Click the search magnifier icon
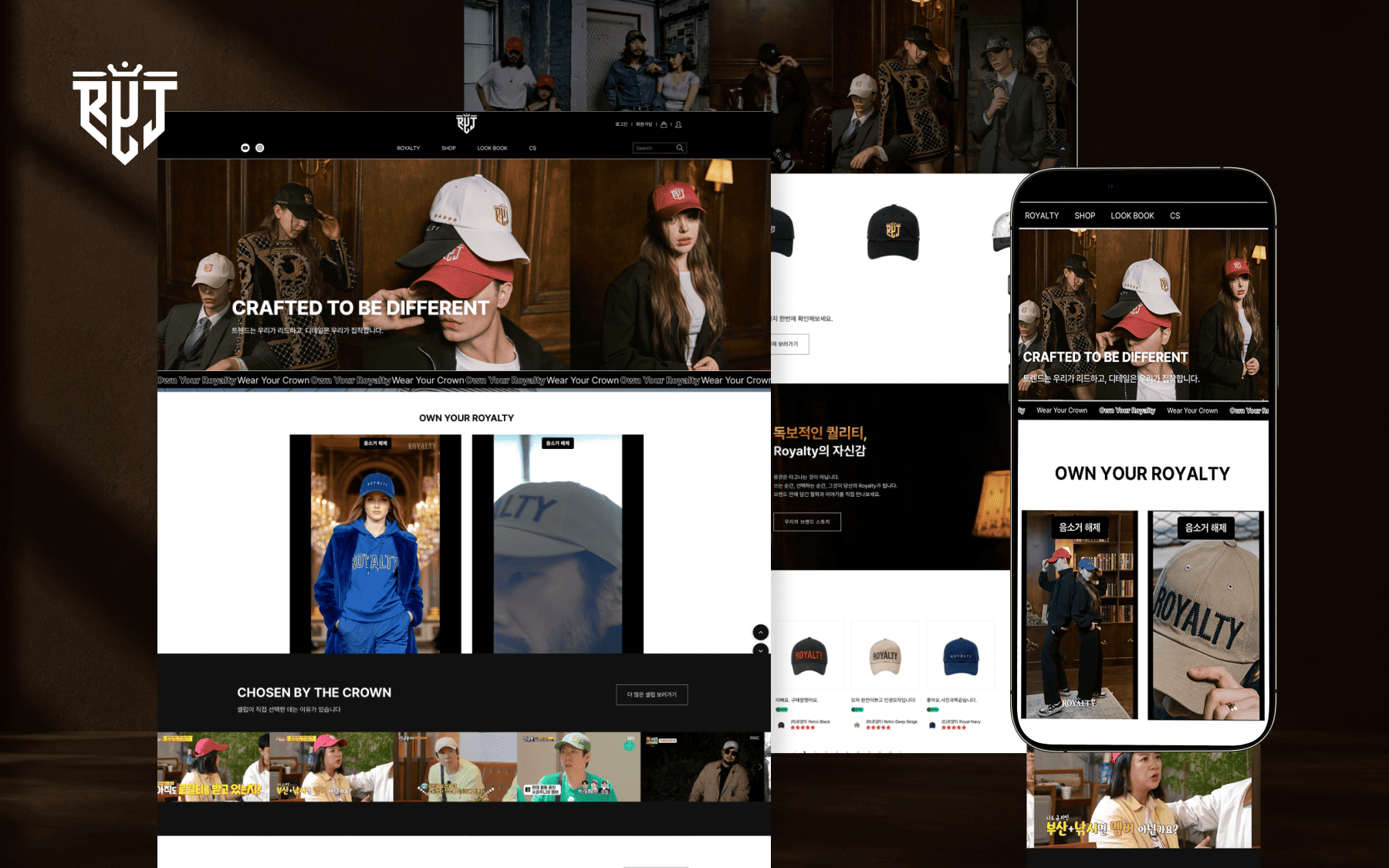Viewport: 1389px width, 868px height. [x=680, y=148]
